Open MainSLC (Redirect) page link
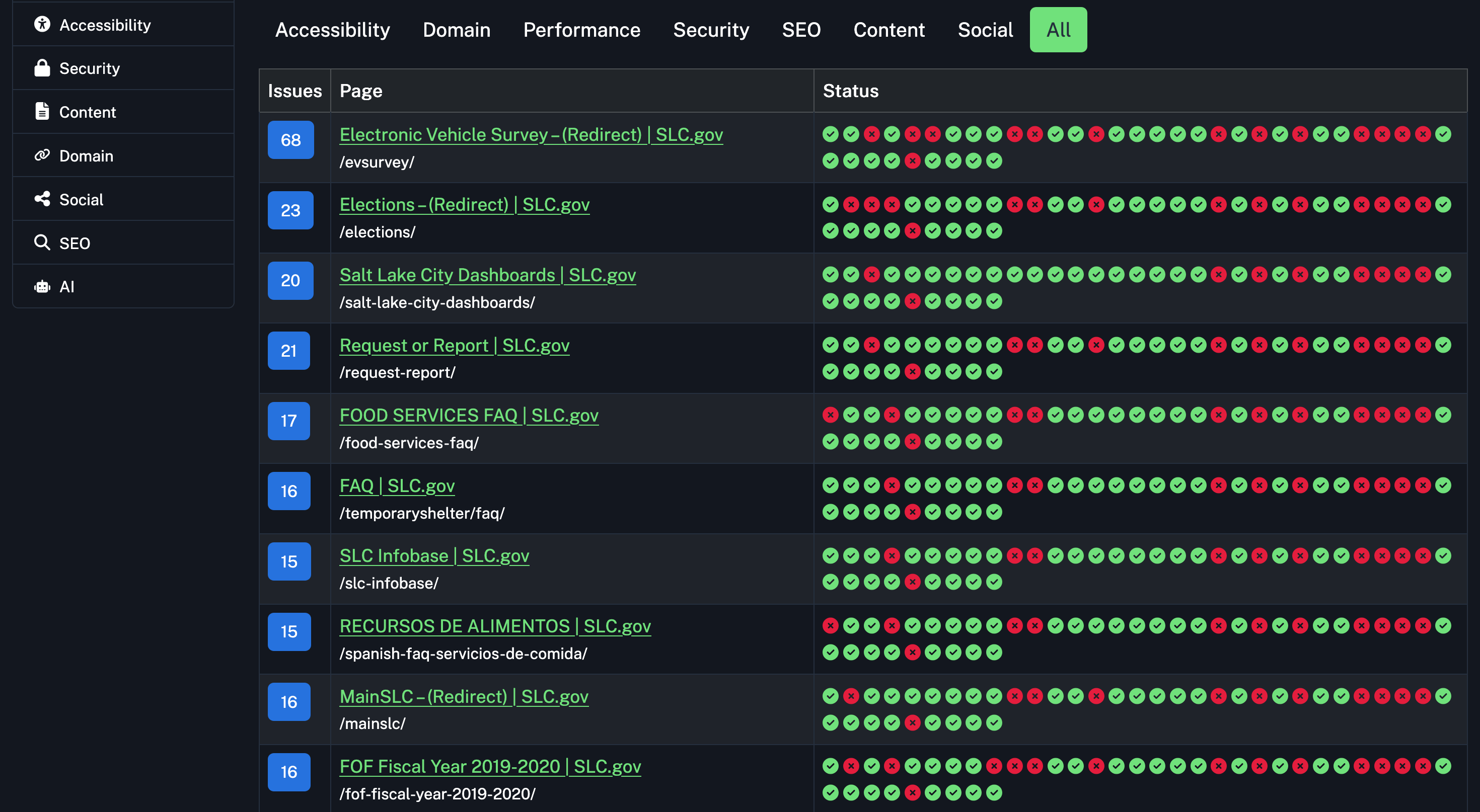1480x812 pixels. [464, 697]
